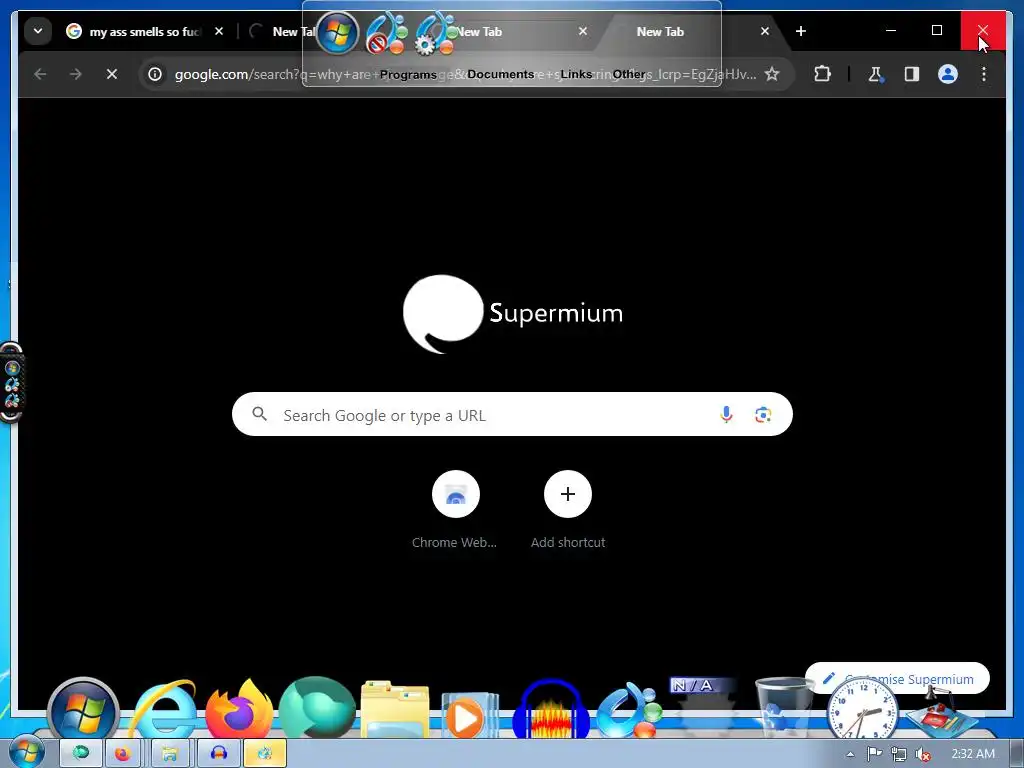1024x768 pixels.
Task: Open Action Center flag icon
Action: click(x=874, y=754)
